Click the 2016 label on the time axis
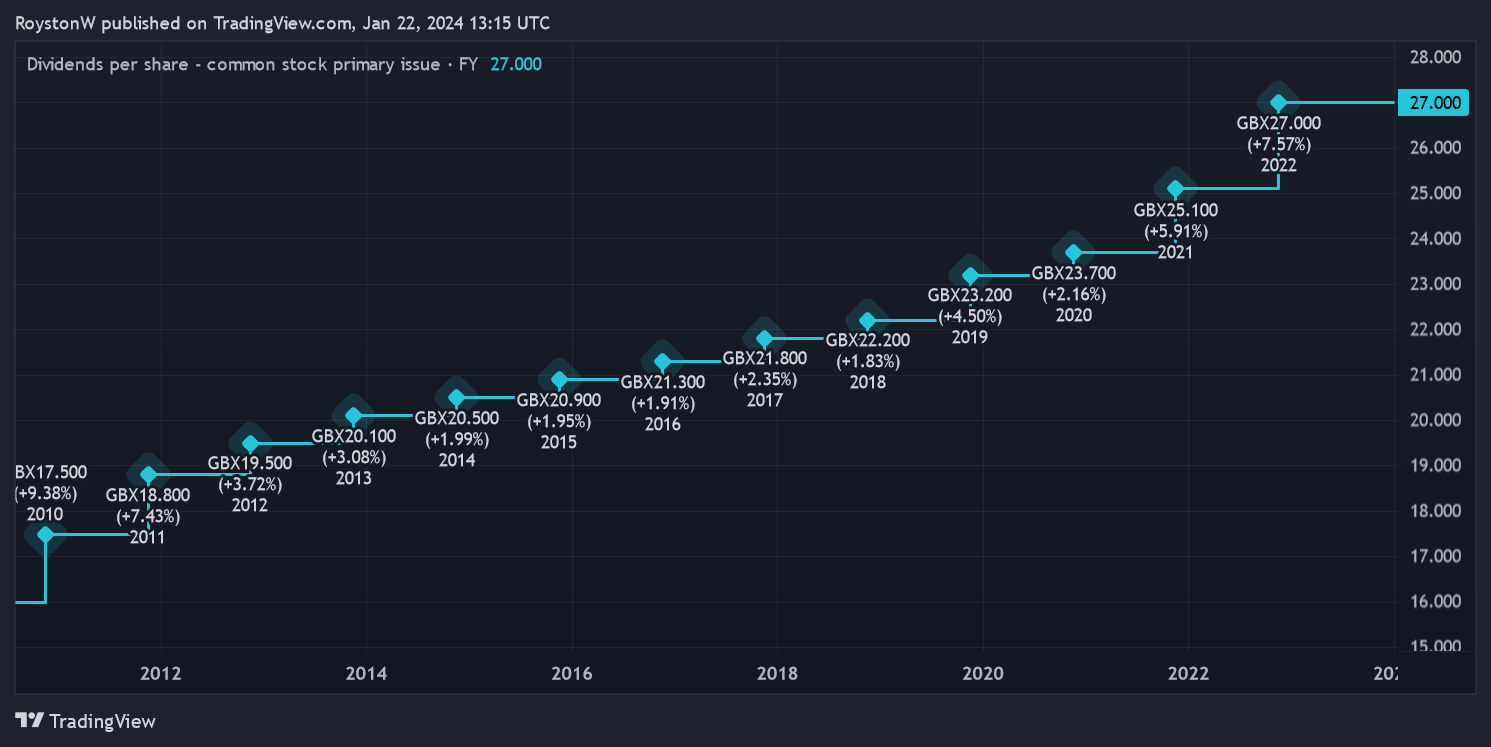1491x747 pixels. [572, 673]
